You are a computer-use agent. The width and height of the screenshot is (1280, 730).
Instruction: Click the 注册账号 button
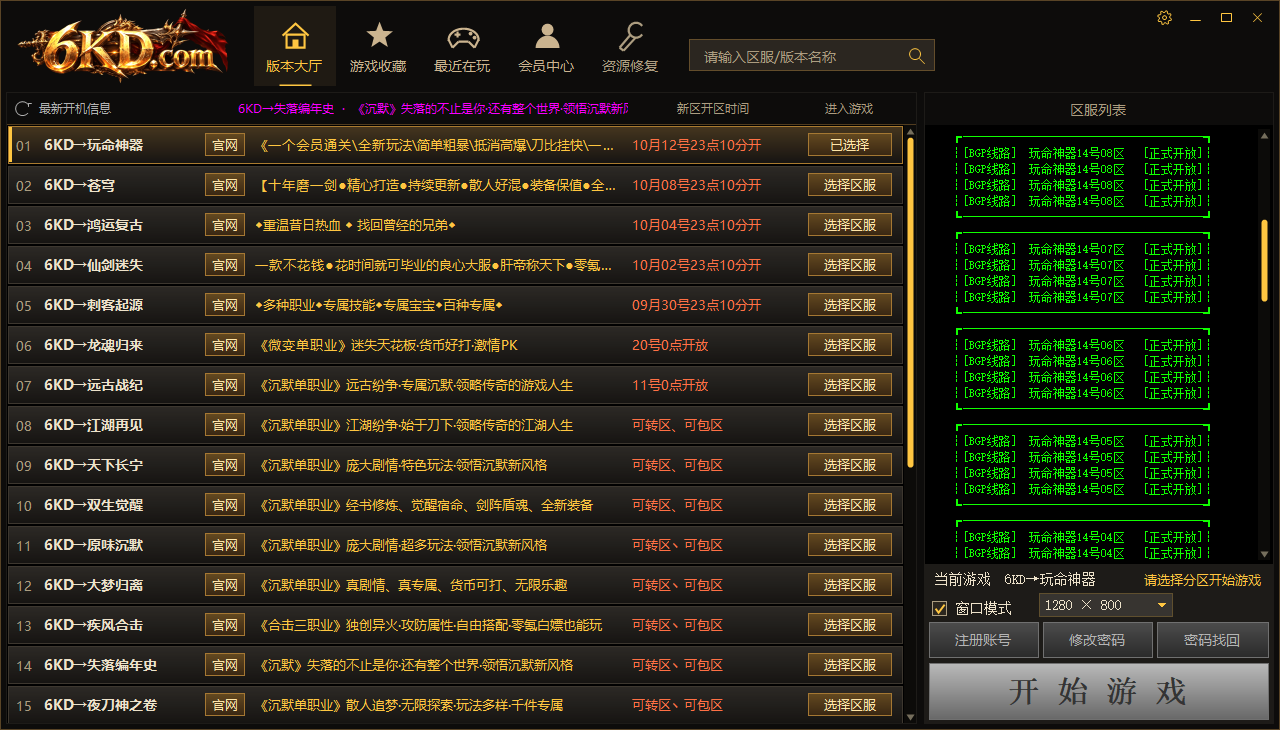tap(984, 640)
